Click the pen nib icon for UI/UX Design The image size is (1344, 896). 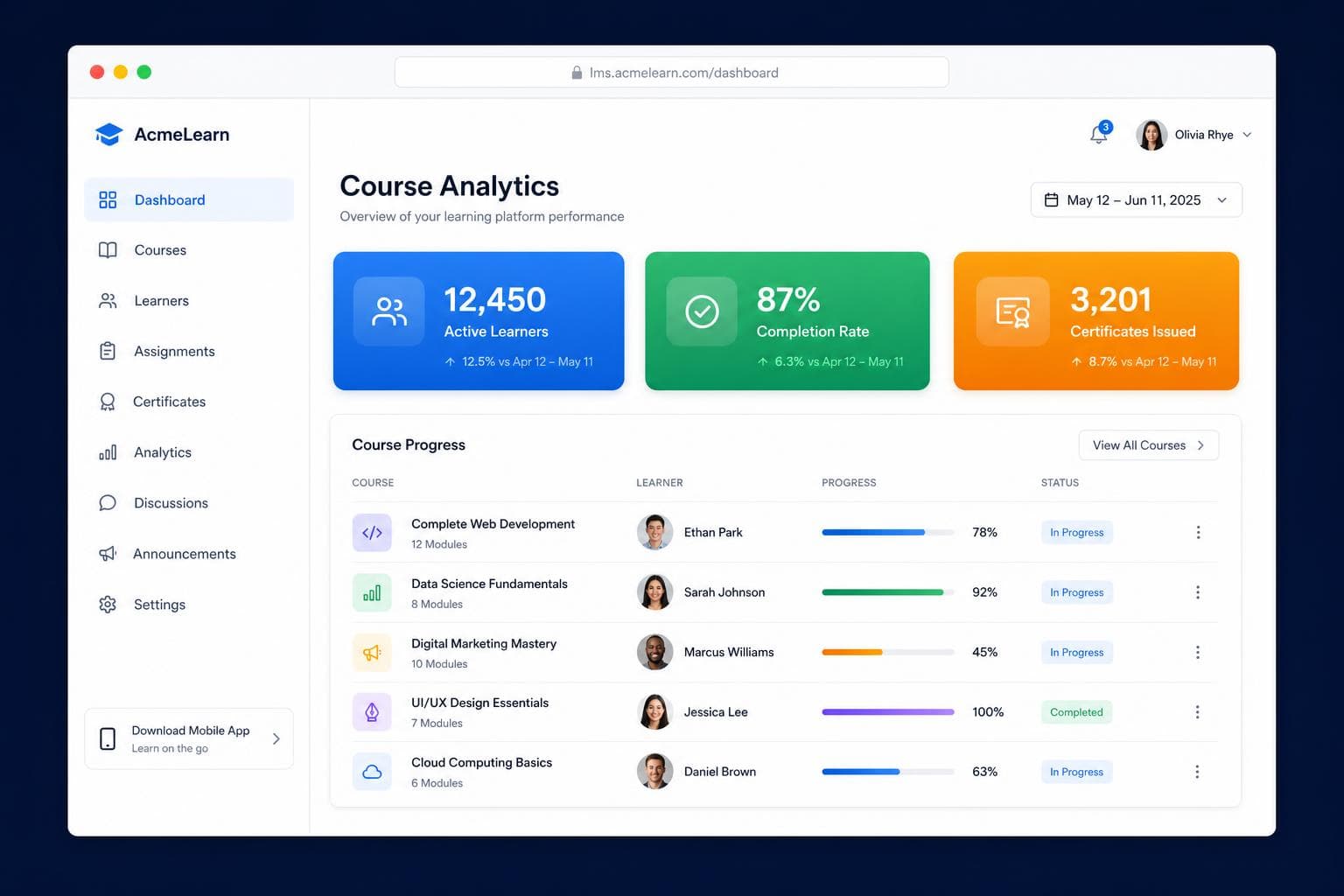(x=372, y=712)
